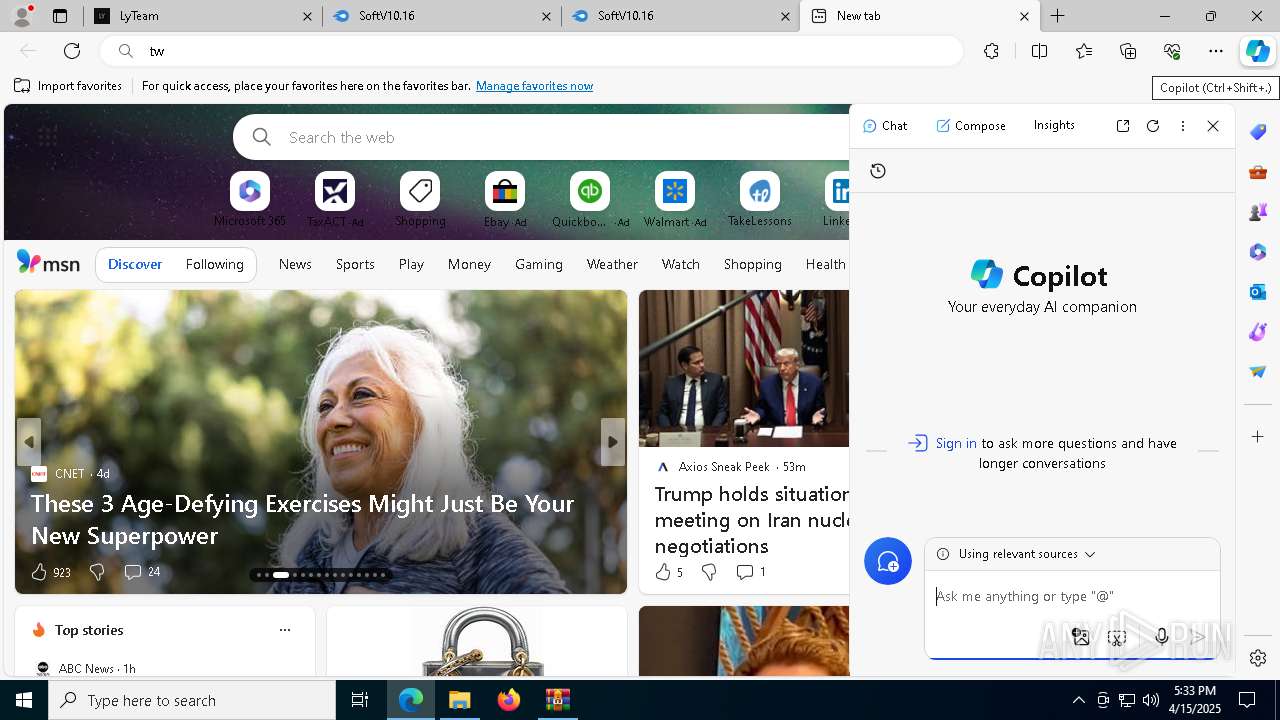This screenshot has height=720, width=1280.
Task: Dislike the age-defying exercises article
Action: pos(97,572)
